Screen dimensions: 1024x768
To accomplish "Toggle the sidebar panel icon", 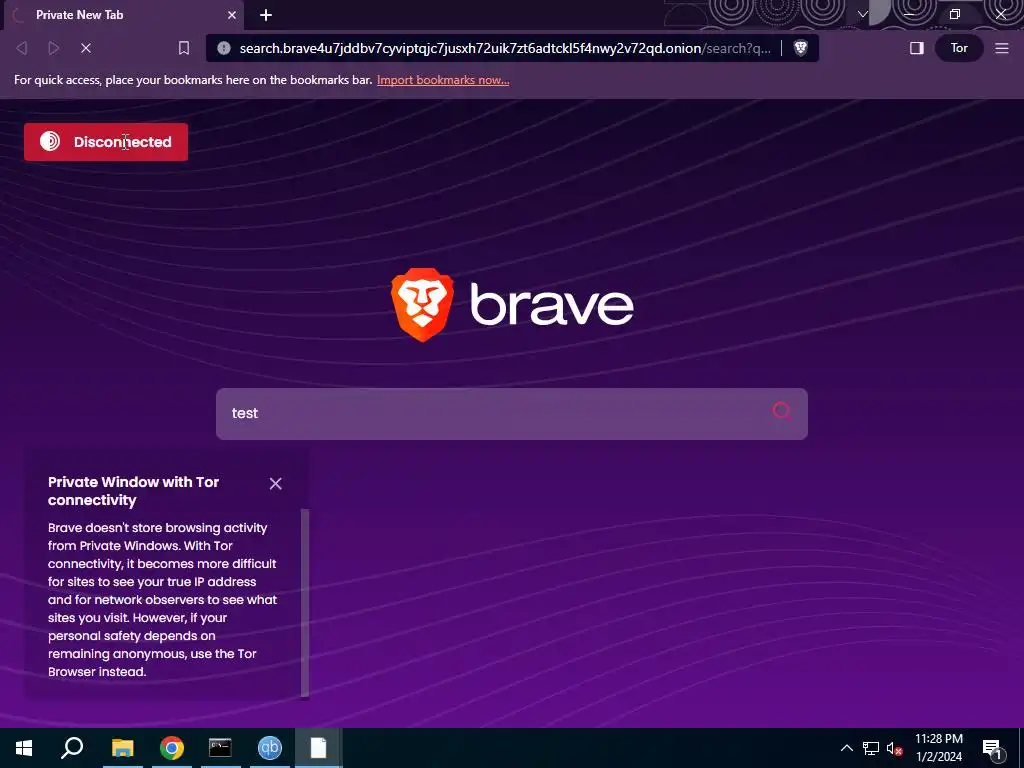I will 916,48.
